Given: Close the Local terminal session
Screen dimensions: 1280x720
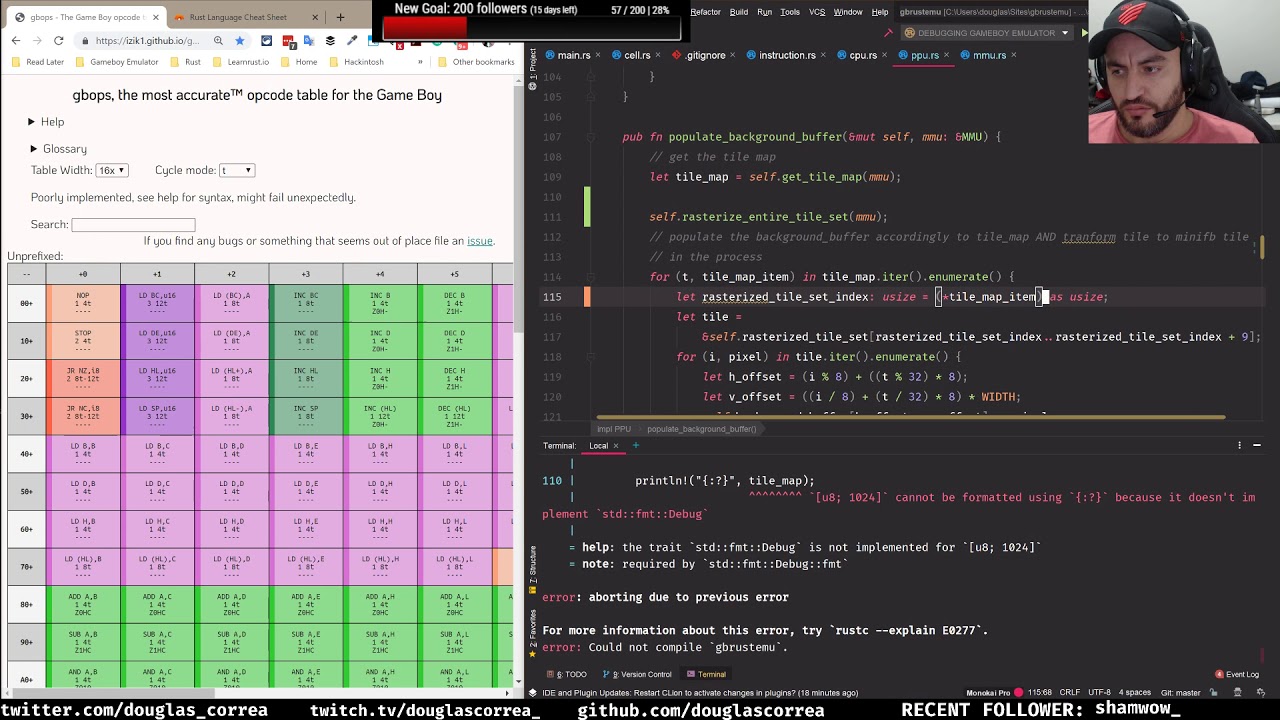Looking at the screenshot, I should [x=616, y=446].
